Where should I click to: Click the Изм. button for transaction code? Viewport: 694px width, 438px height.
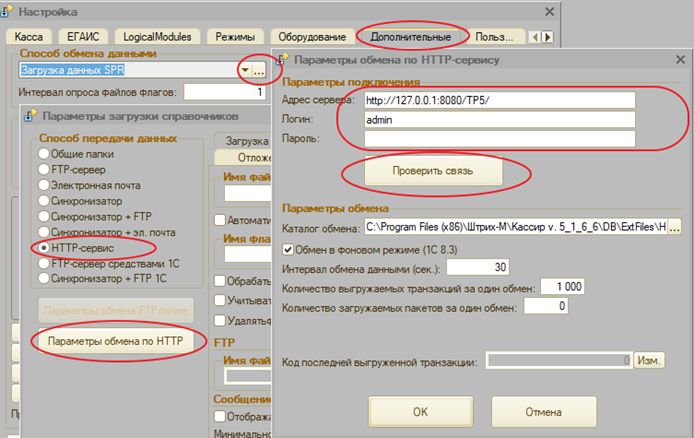tap(649, 359)
